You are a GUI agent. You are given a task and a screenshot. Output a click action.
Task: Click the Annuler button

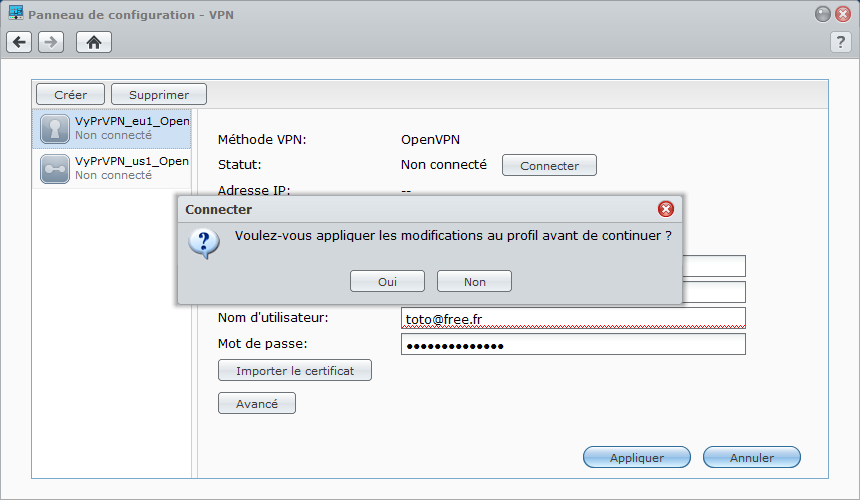752,457
